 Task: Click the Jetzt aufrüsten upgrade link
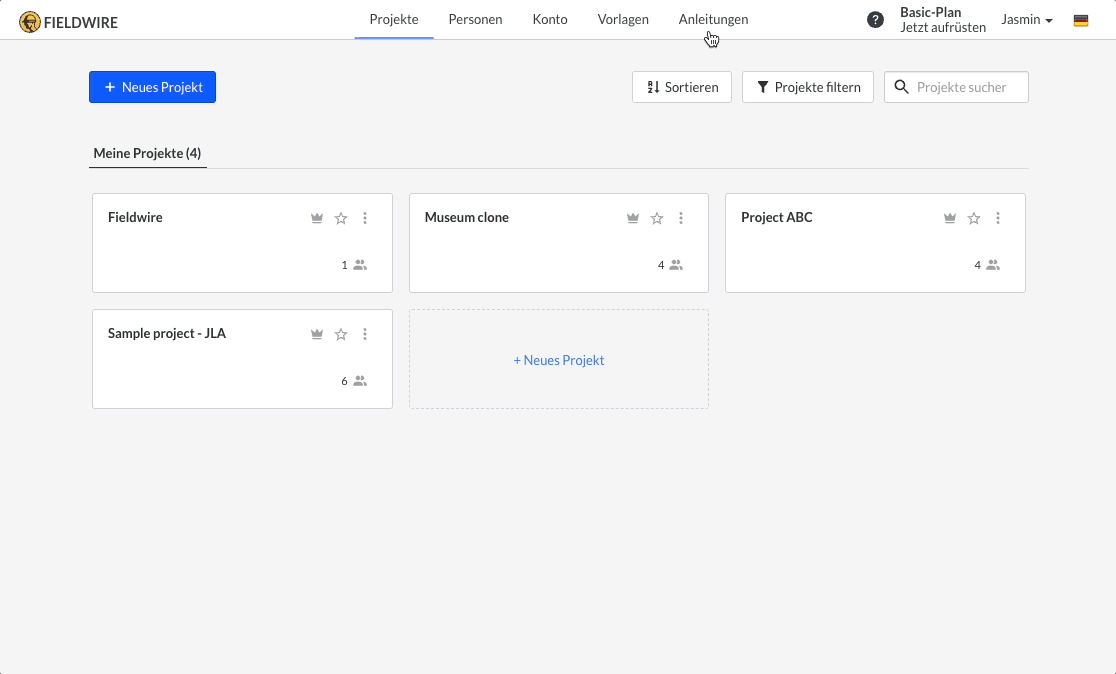pyautogui.click(x=942, y=28)
